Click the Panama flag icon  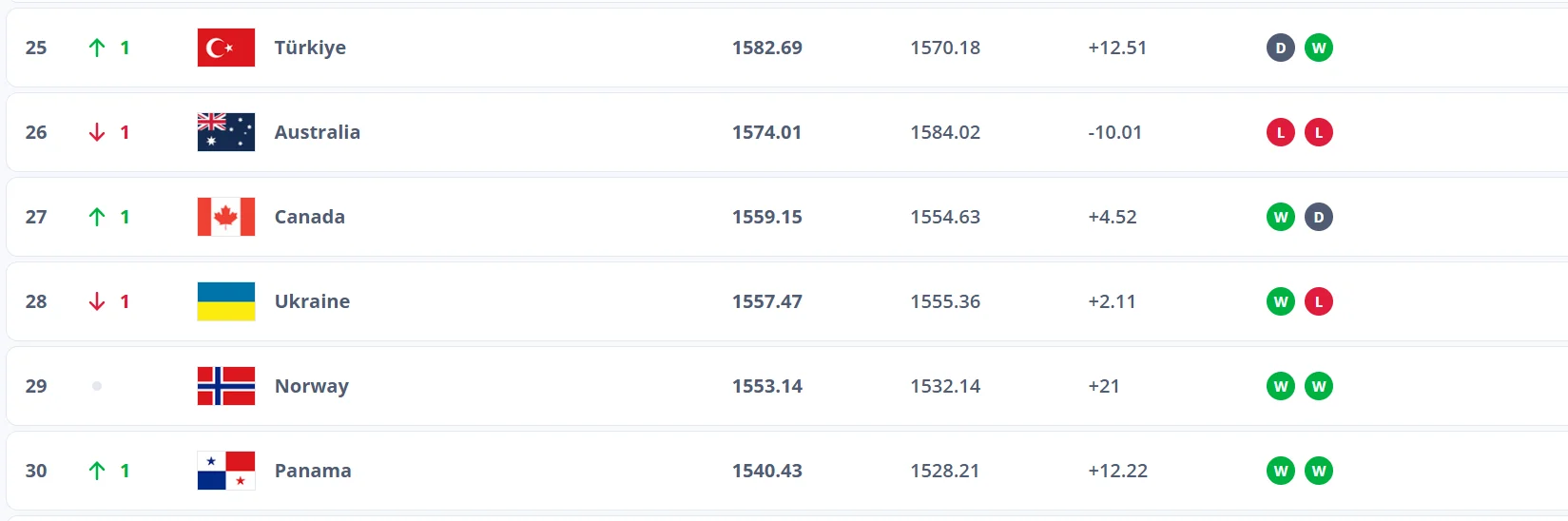226,471
